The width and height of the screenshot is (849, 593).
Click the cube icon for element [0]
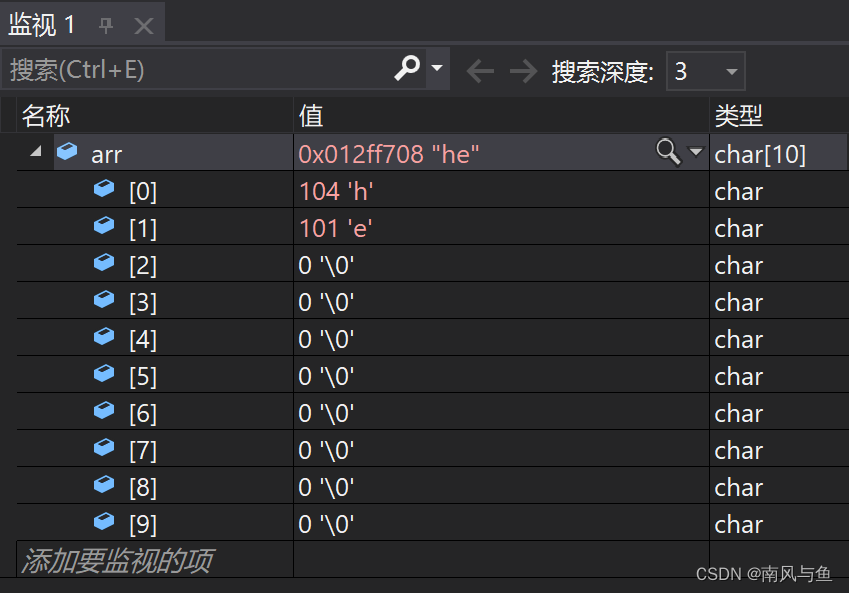[x=104, y=188]
